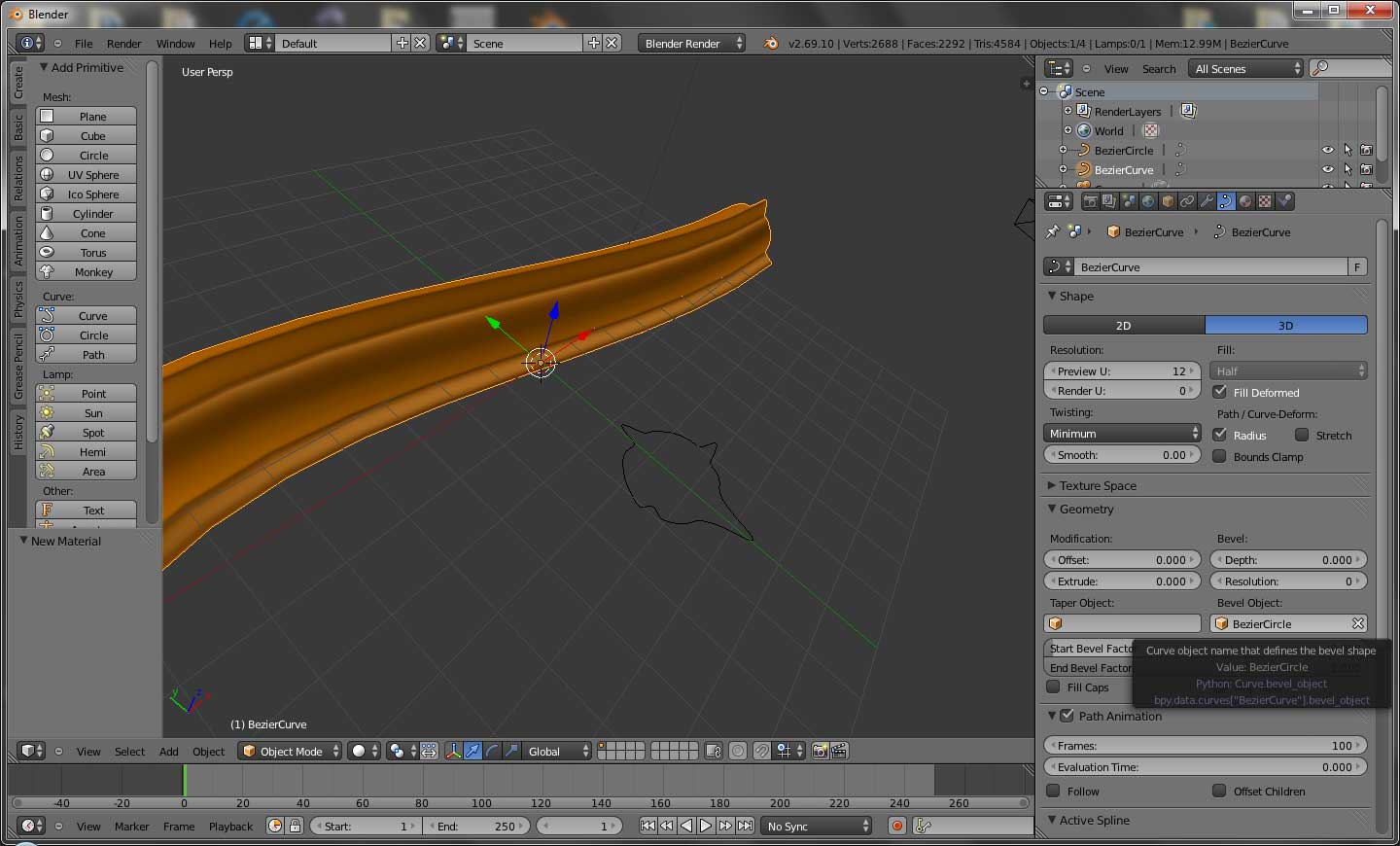
Task: Open the Modifiers tab (wrench icon)
Action: 1207,201
